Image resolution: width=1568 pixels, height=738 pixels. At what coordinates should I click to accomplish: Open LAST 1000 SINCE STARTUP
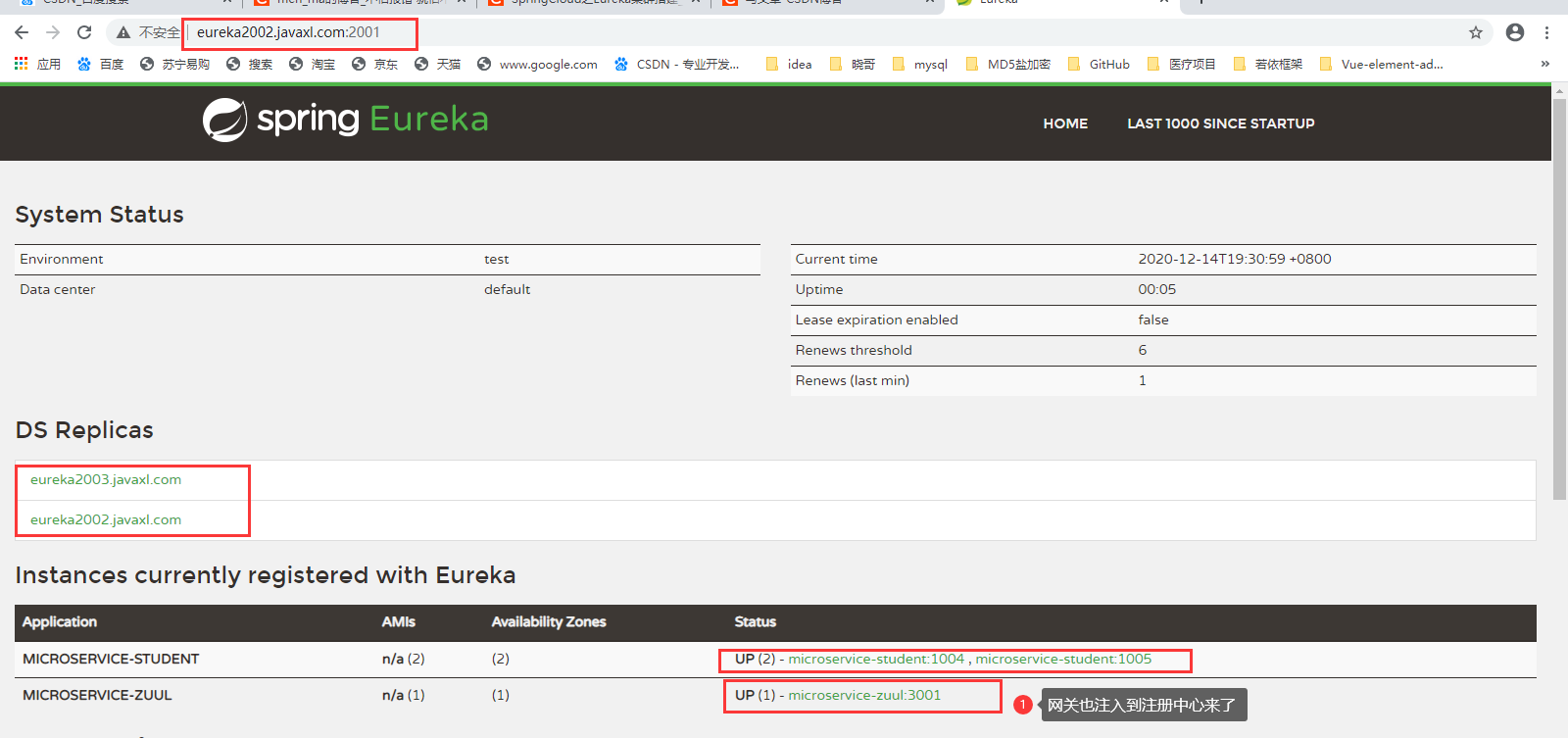1221,123
